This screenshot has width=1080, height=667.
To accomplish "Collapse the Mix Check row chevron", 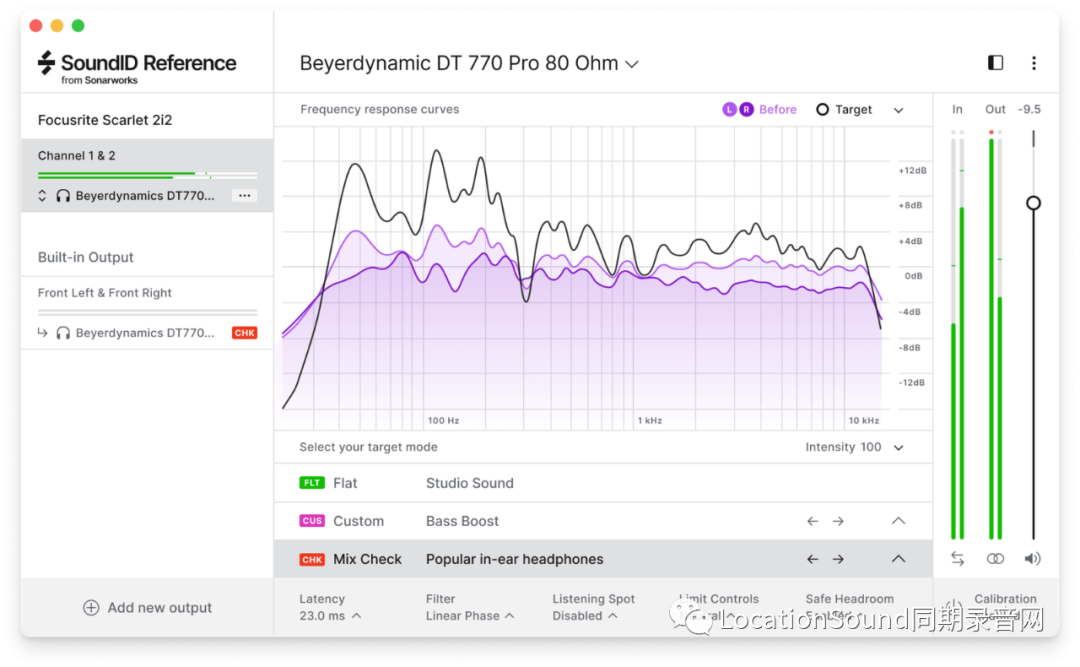I will (898, 559).
